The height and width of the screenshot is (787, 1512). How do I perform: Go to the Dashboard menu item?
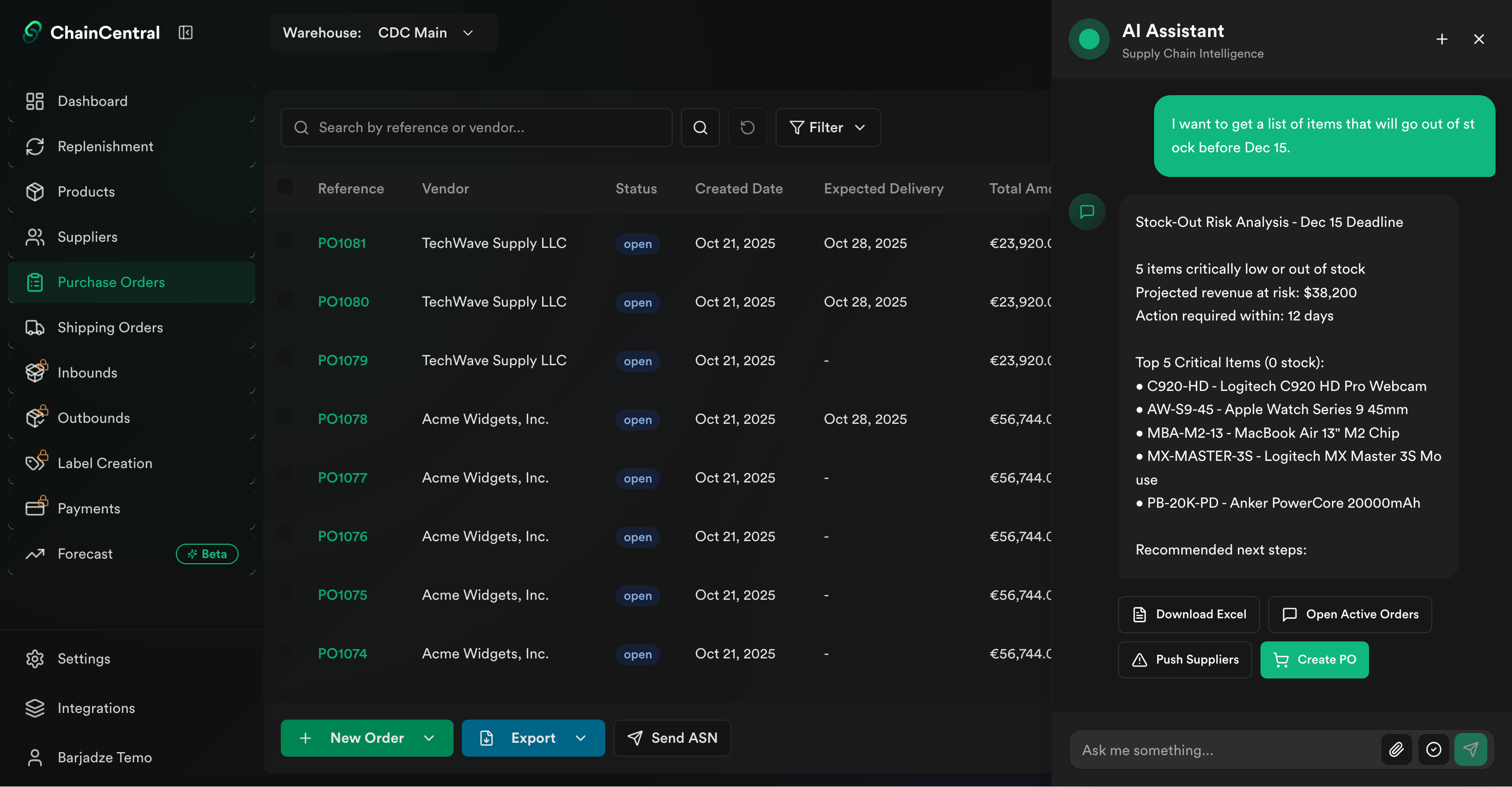[x=92, y=101]
